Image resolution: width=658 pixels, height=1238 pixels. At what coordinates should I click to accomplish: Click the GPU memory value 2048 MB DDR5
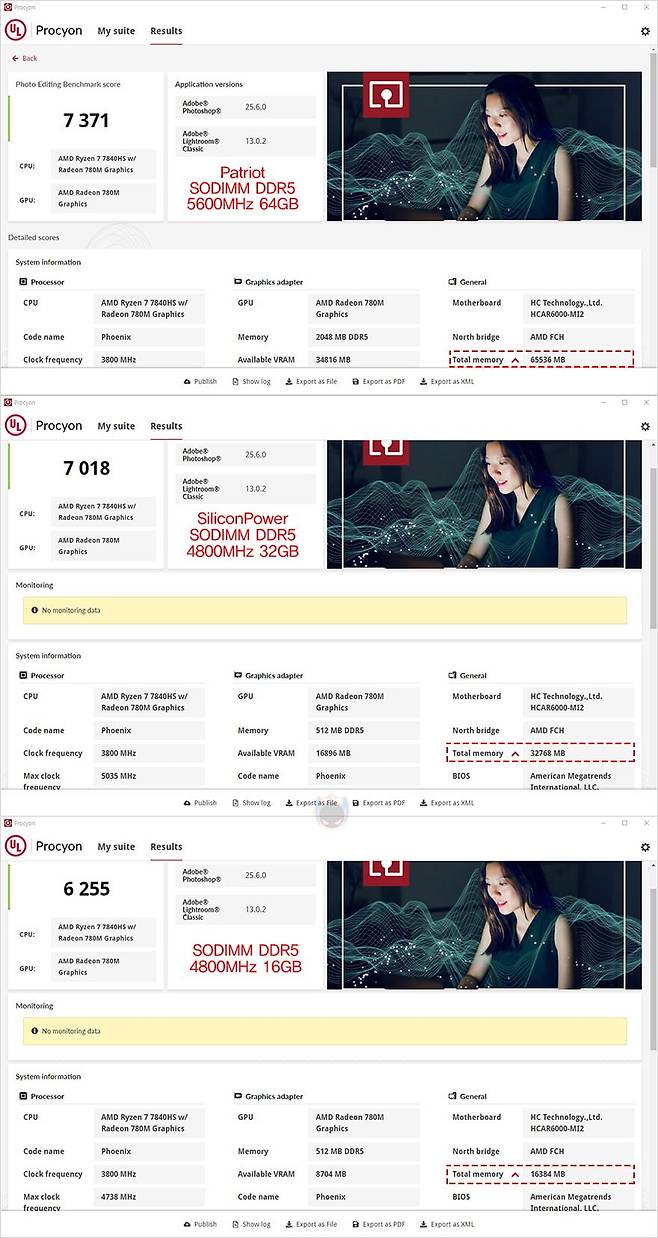pos(342,337)
